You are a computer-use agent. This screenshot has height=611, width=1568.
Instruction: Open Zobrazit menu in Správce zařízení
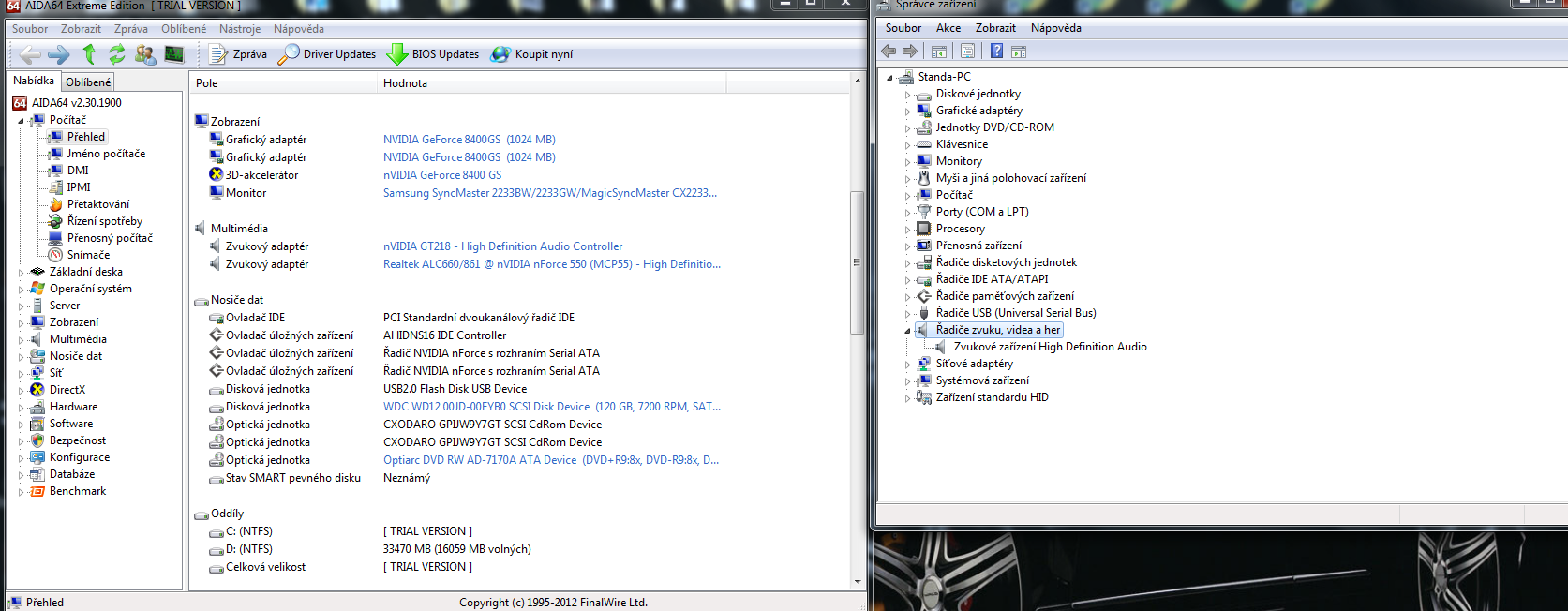[x=995, y=28]
